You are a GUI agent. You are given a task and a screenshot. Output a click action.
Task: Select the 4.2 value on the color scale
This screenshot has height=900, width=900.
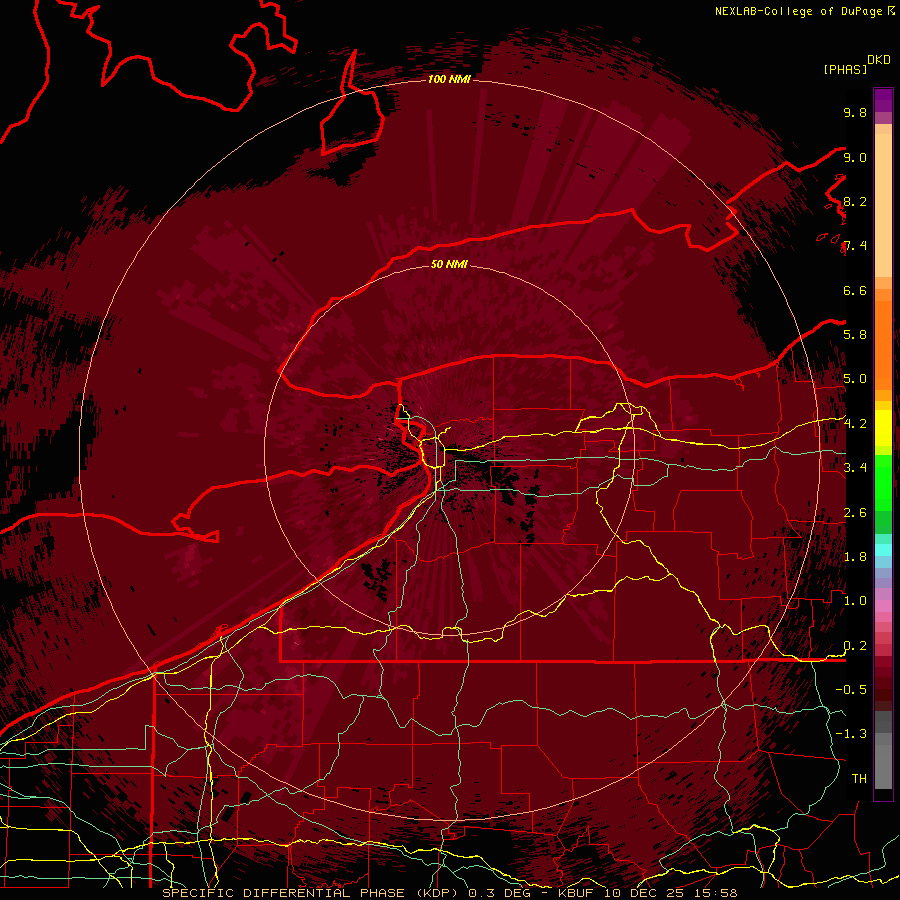pos(855,424)
